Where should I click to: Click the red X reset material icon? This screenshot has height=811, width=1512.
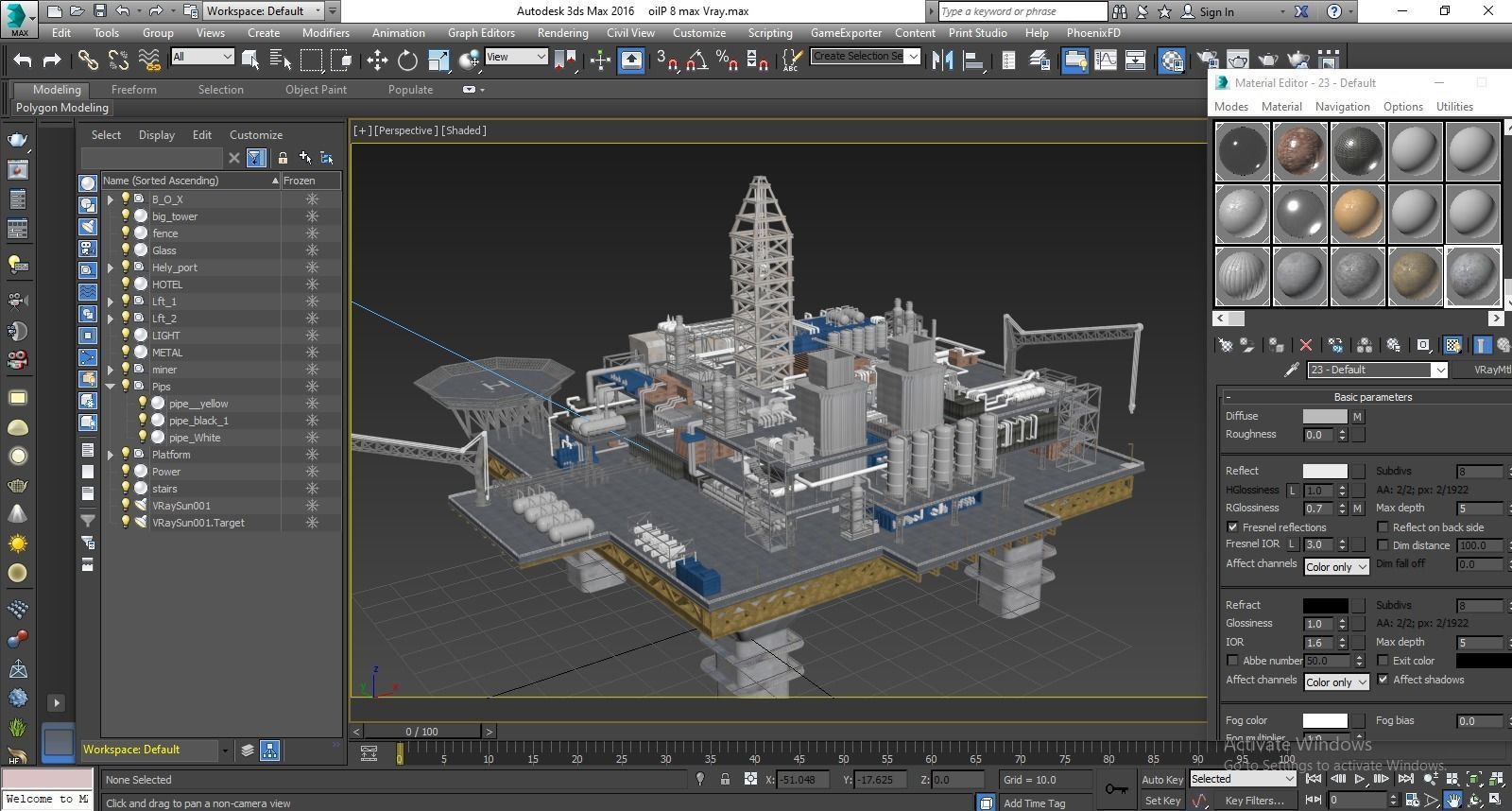point(1306,345)
